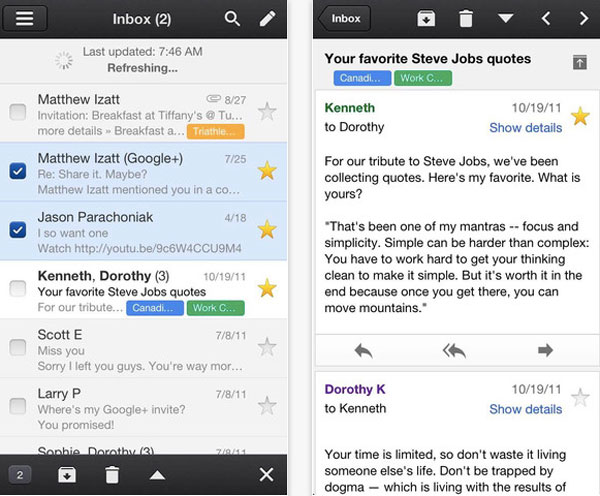Expand more options triangle in bottom toolbar
This screenshot has width=600, height=496.
(x=157, y=474)
